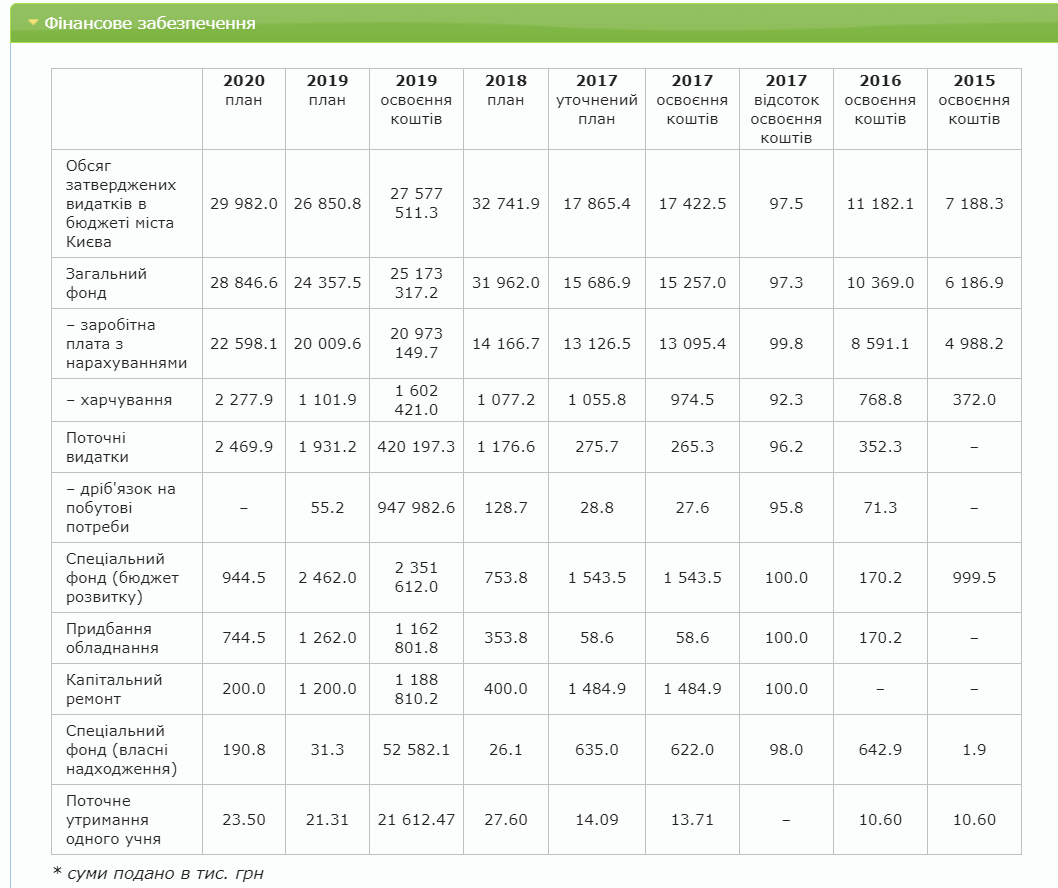Select the cell with value 7 188.3
The height and width of the screenshot is (888, 1058).
pyautogui.click(x=974, y=203)
